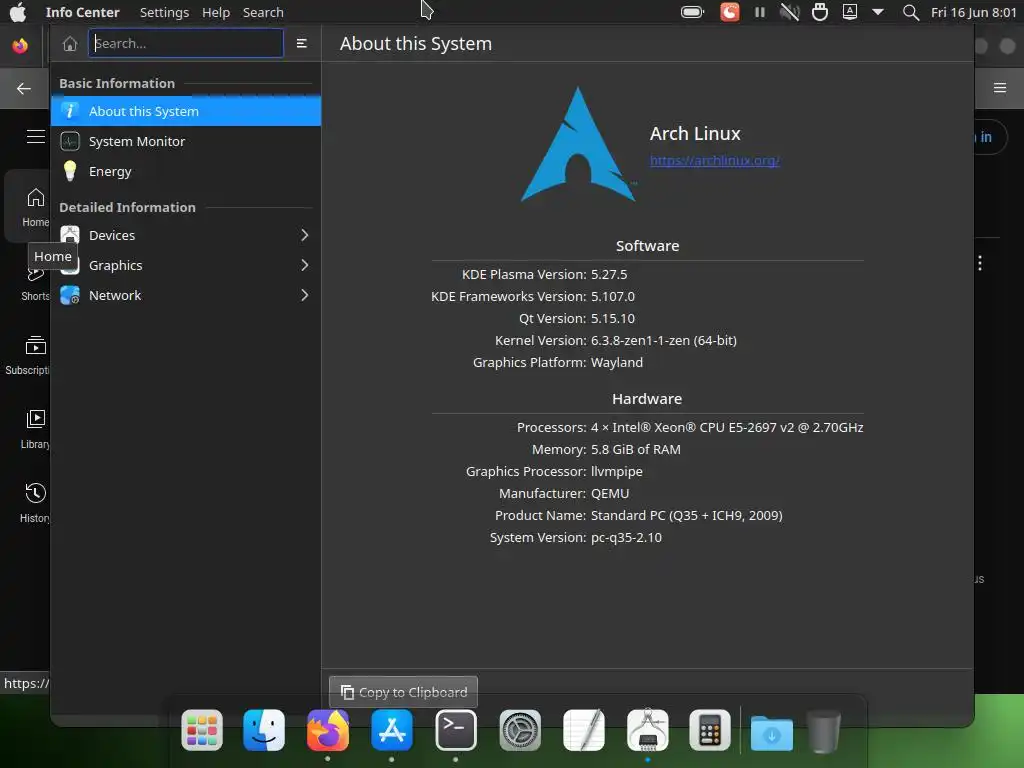
Task: Click the clock showing Fri 16 Jun 8:01
Action: coord(973,12)
